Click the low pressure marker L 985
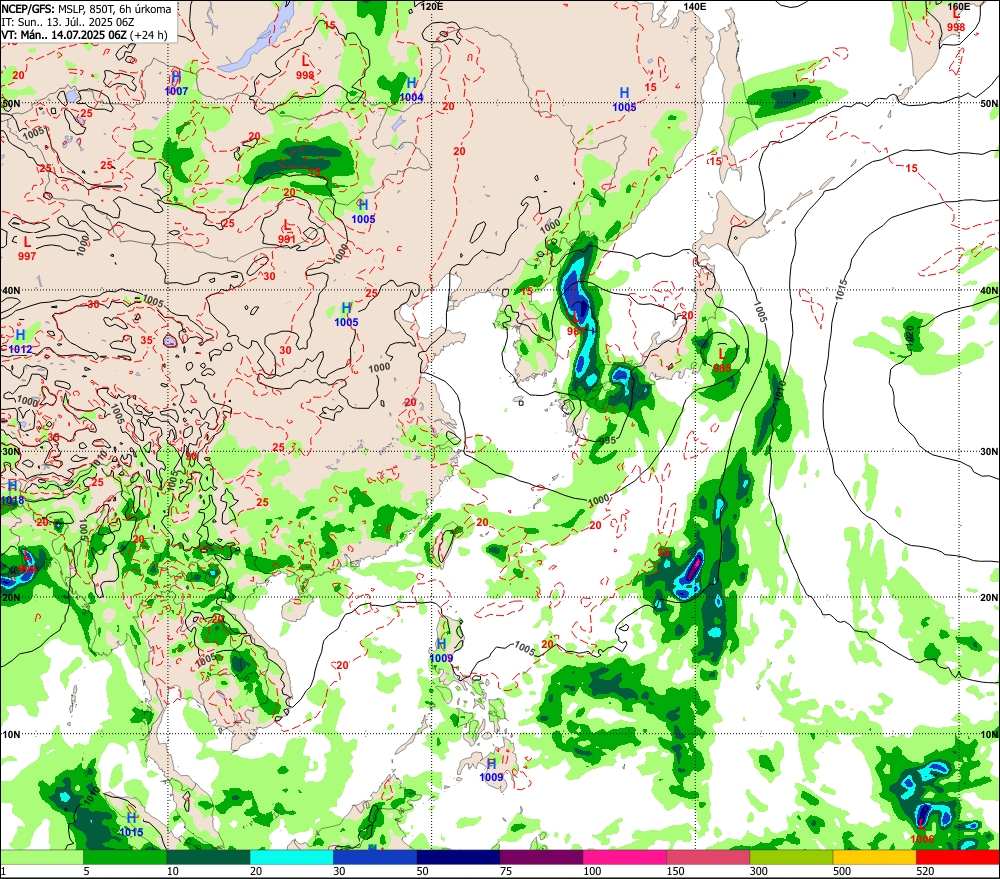The image size is (1000, 879). point(722,360)
